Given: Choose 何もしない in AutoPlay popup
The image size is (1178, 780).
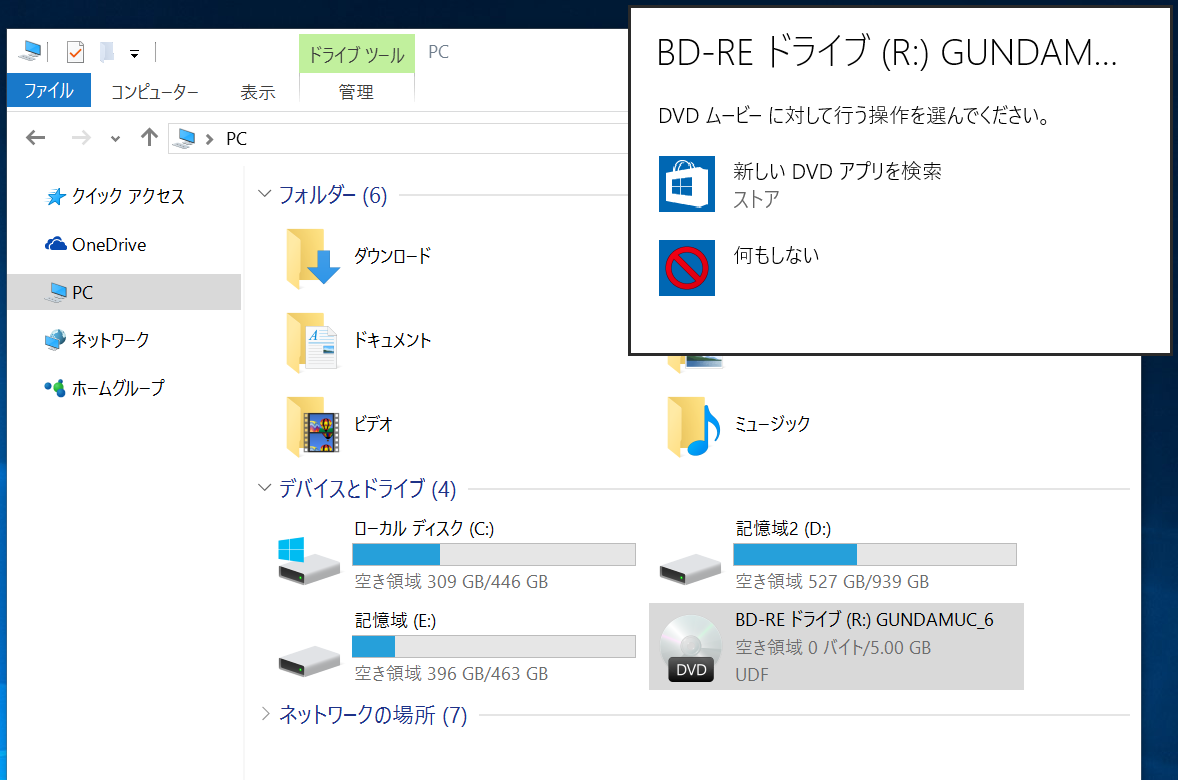Looking at the screenshot, I should [x=776, y=255].
